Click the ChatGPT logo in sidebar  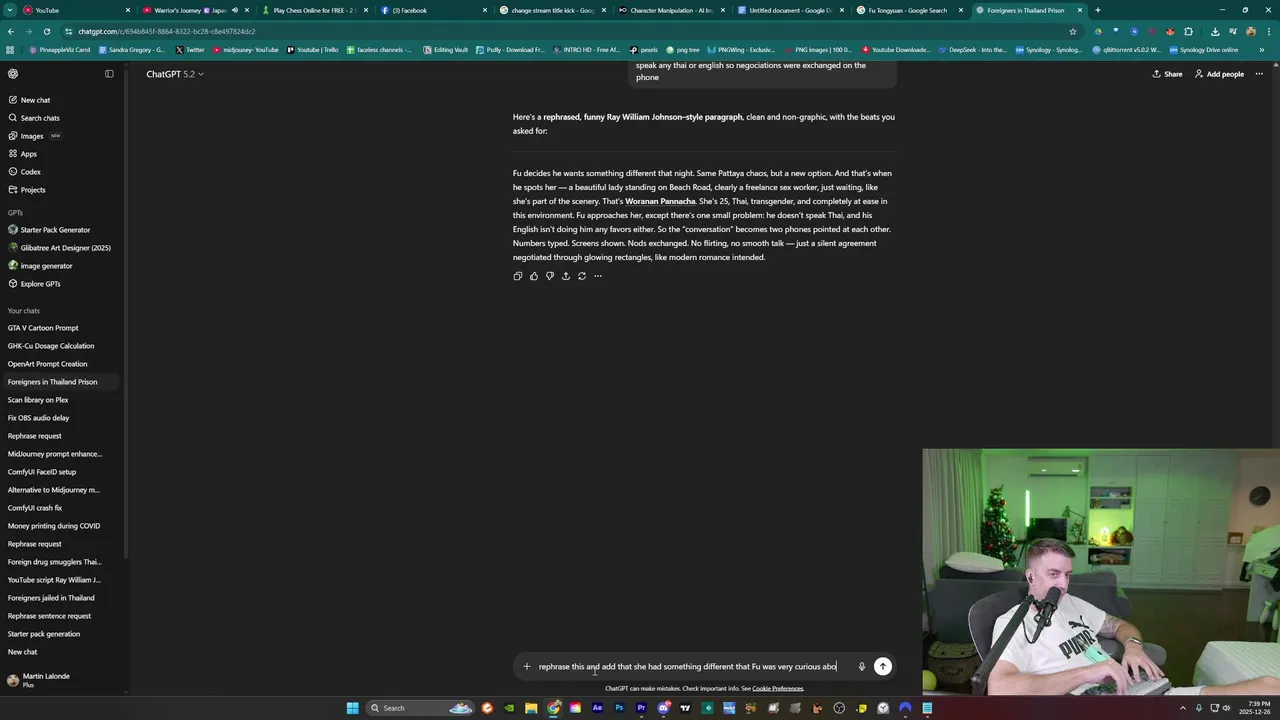(x=13, y=73)
